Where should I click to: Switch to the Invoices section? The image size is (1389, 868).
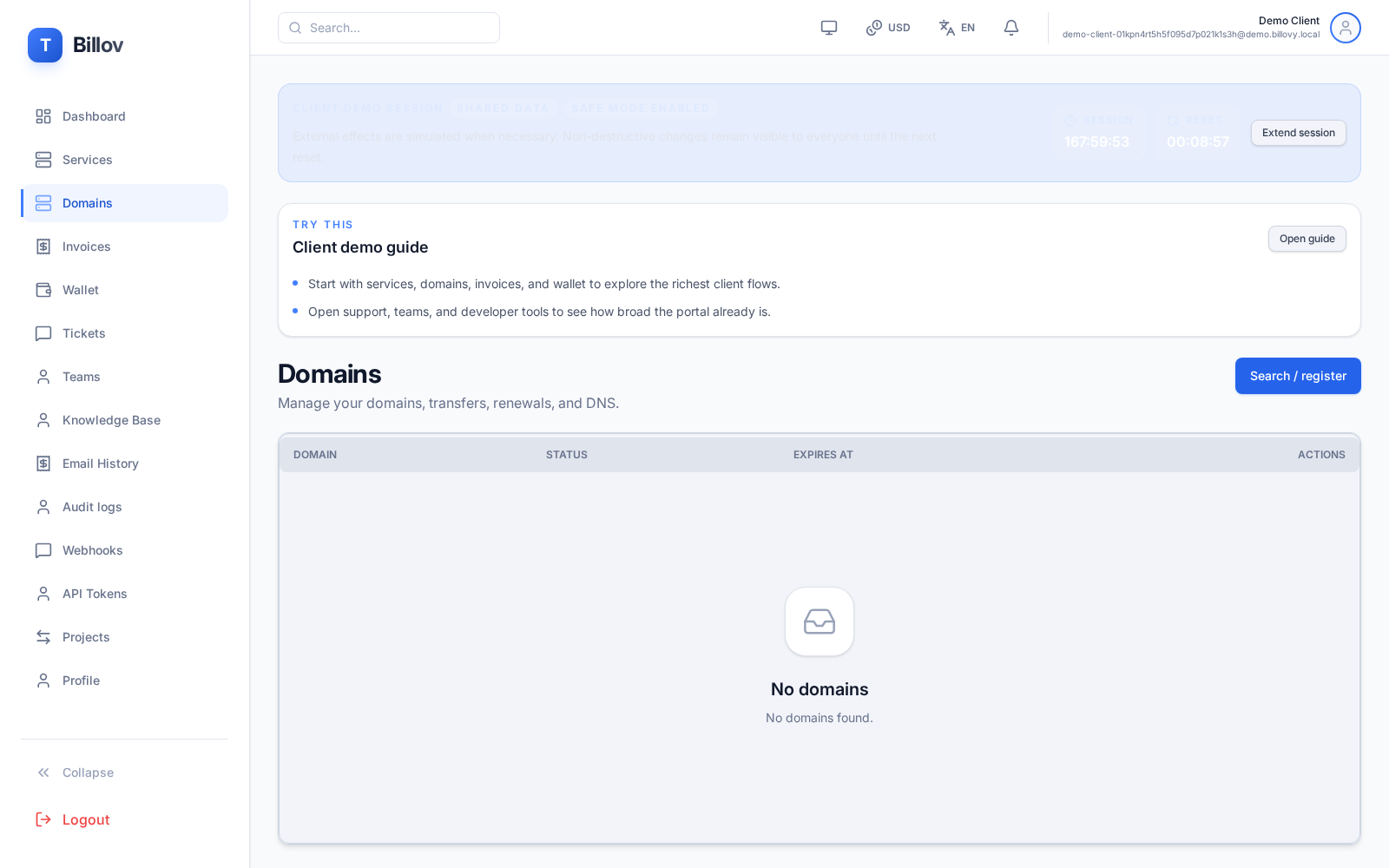click(43, 247)
